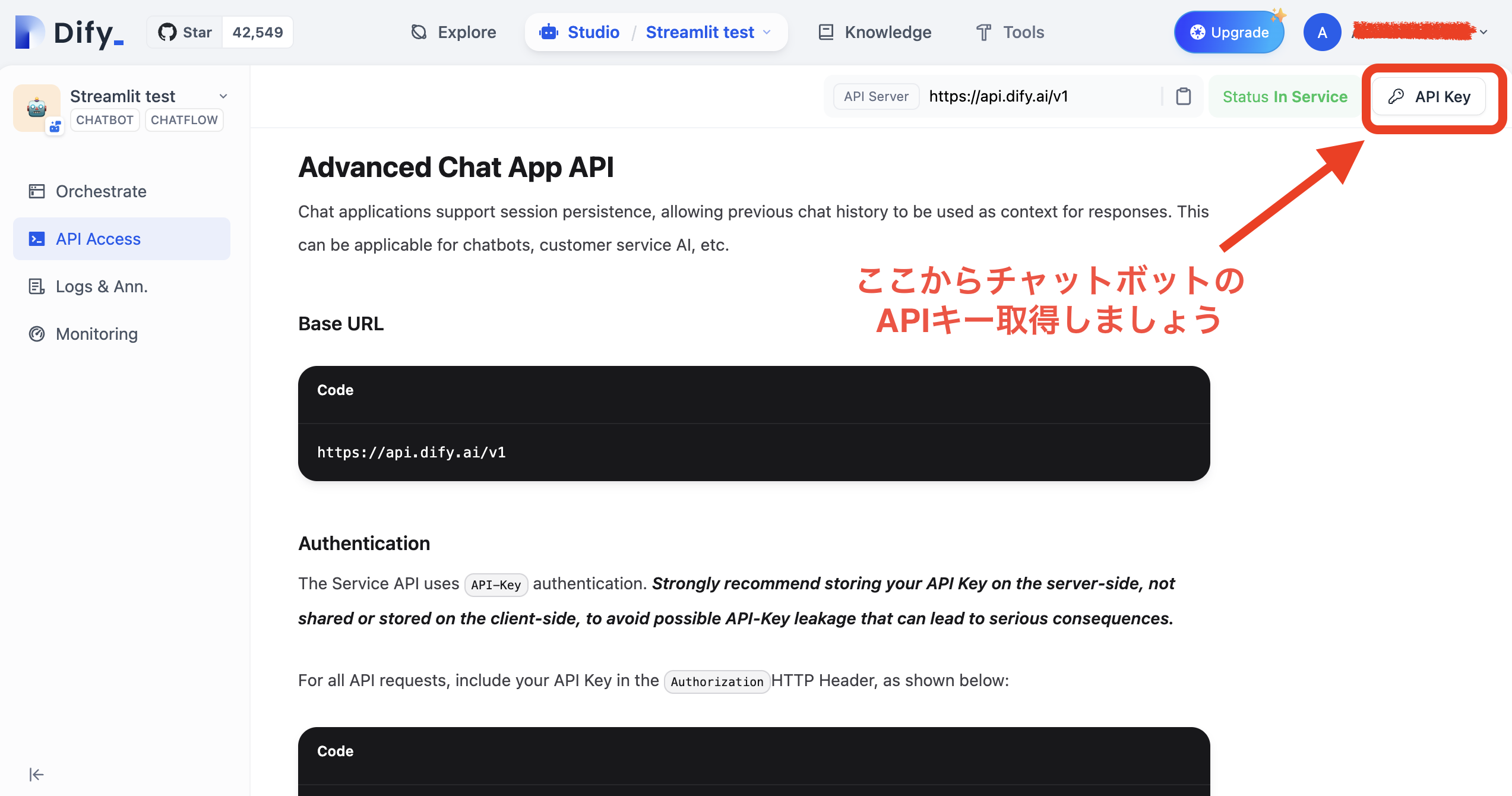Viewport: 1512px width, 796px height.
Task: Click the API Server URL field
Action: pos(999,96)
